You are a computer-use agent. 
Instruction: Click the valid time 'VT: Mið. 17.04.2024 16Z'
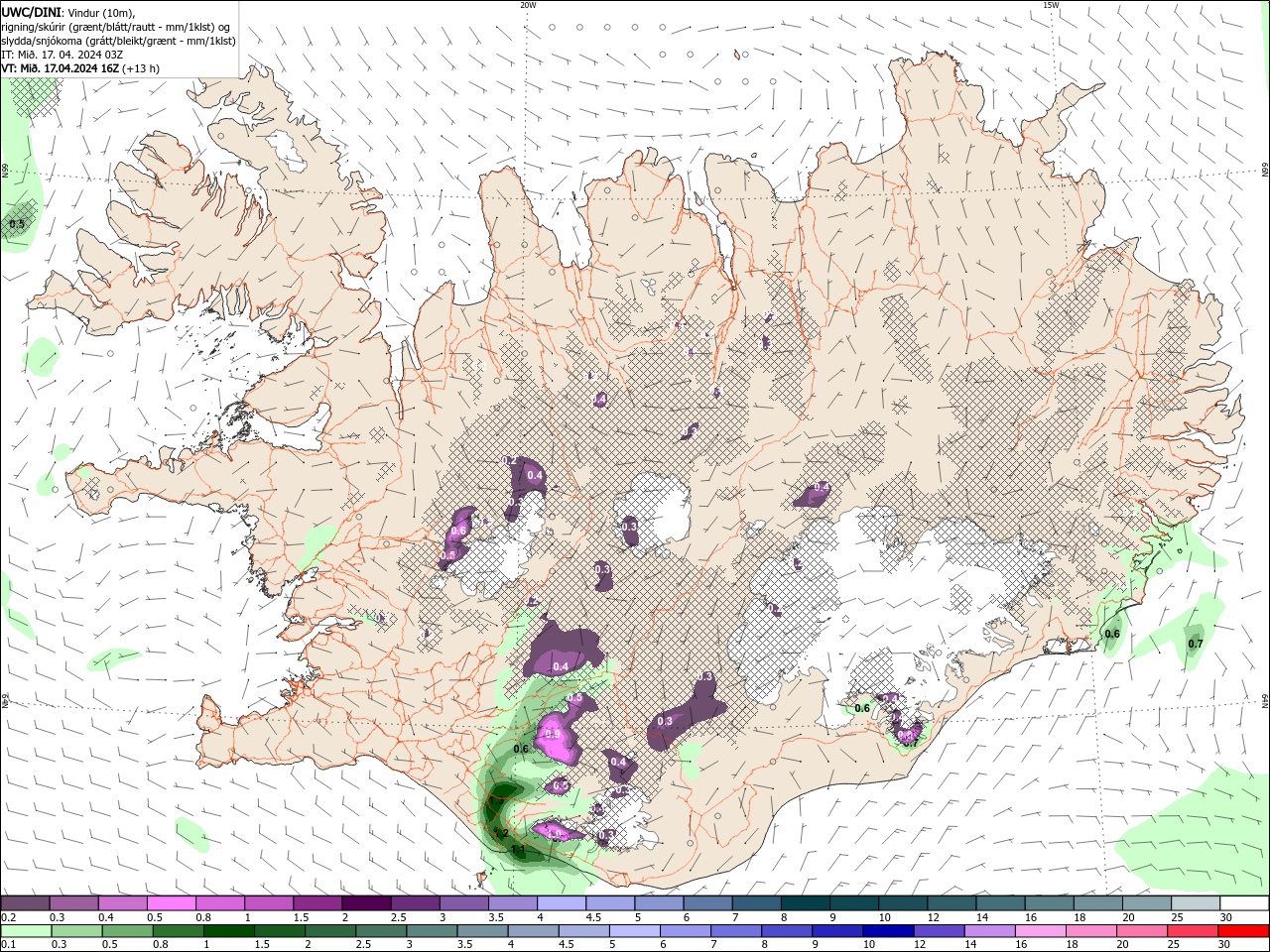click(x=61, y=68)
